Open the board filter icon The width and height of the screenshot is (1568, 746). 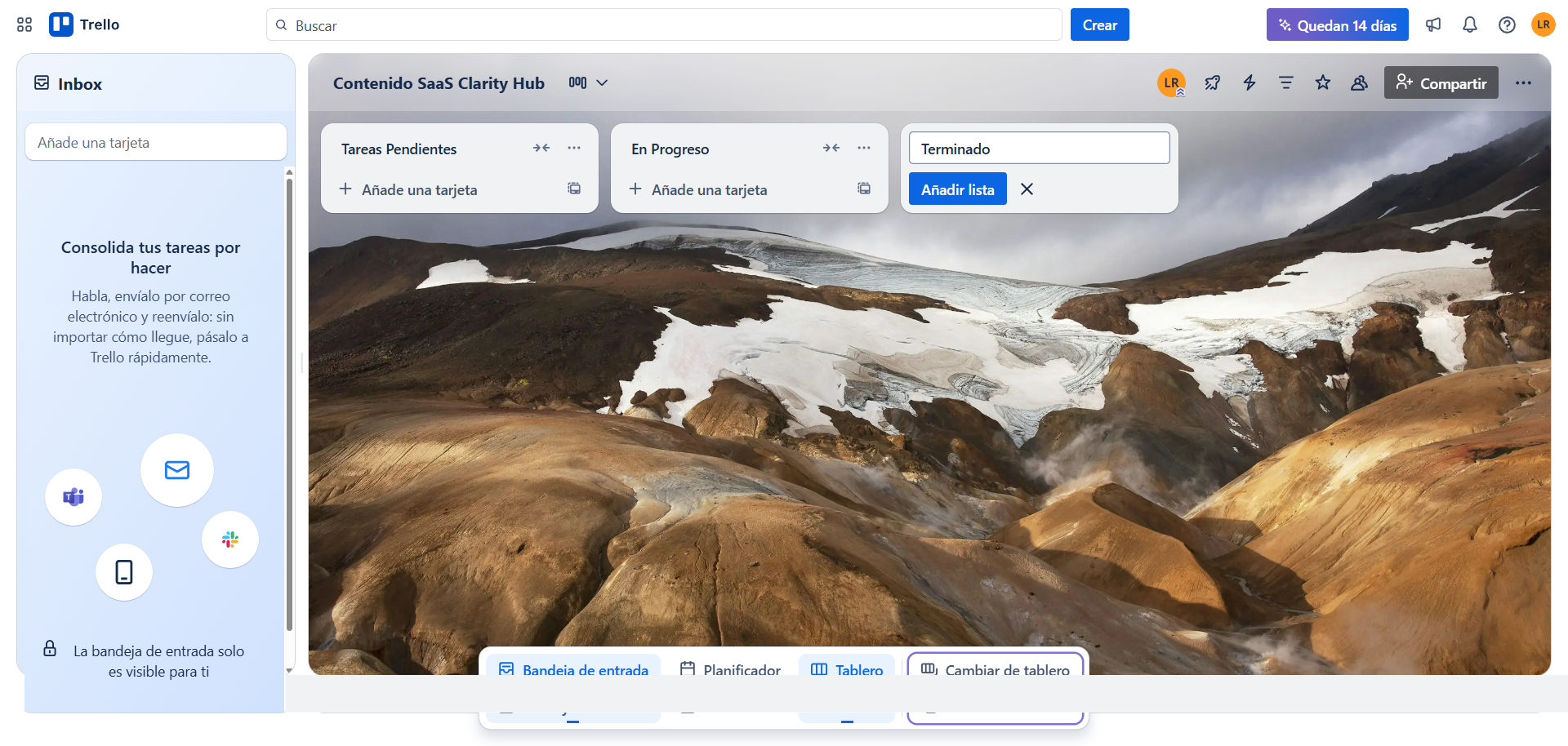click(1285, 82)
